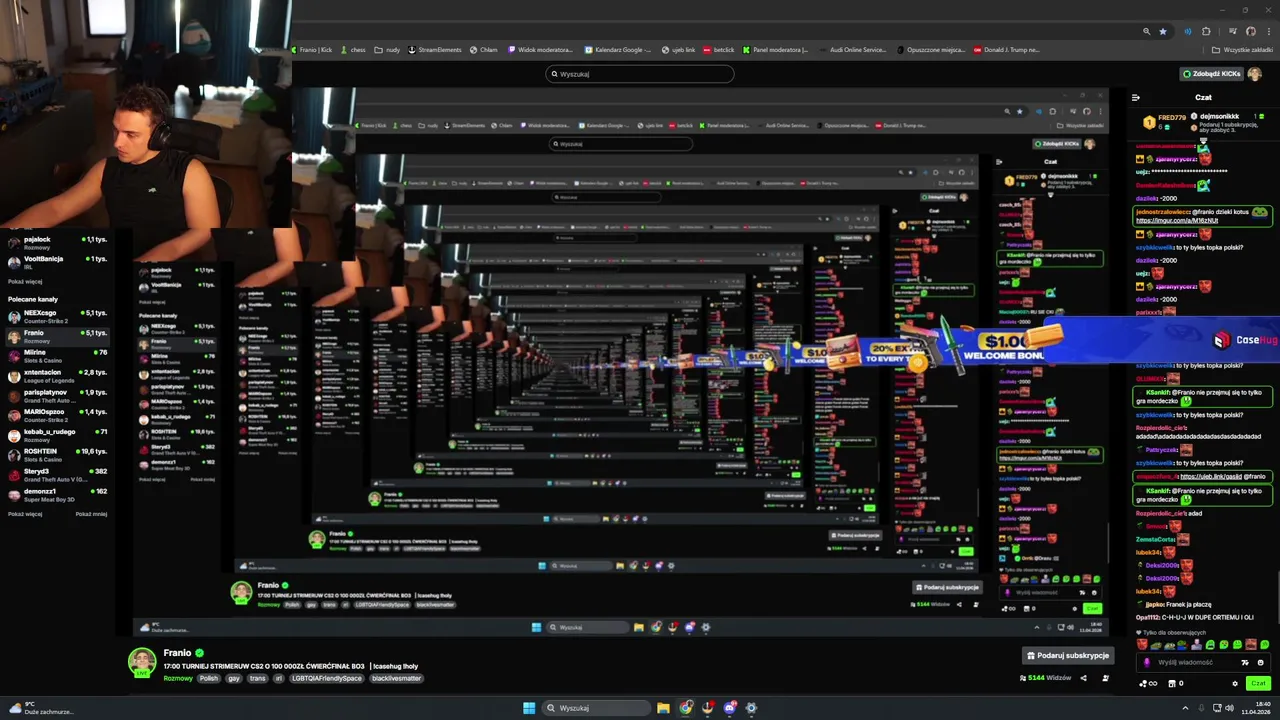Open kebab_u_rudego in recommended channels
Screen dimensions: 1280x720
(60, 435)
